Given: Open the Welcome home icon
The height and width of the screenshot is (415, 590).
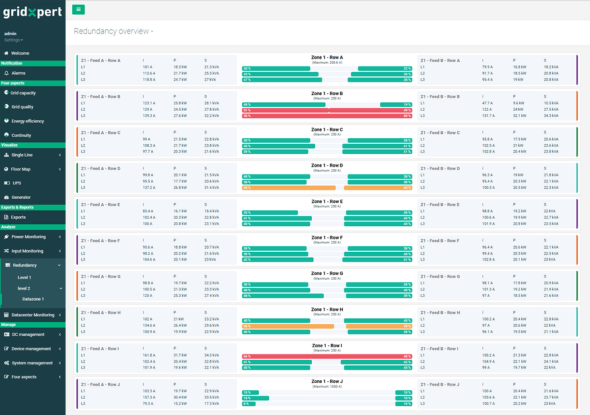Looking at the screenshot, I should click(6, 53).
